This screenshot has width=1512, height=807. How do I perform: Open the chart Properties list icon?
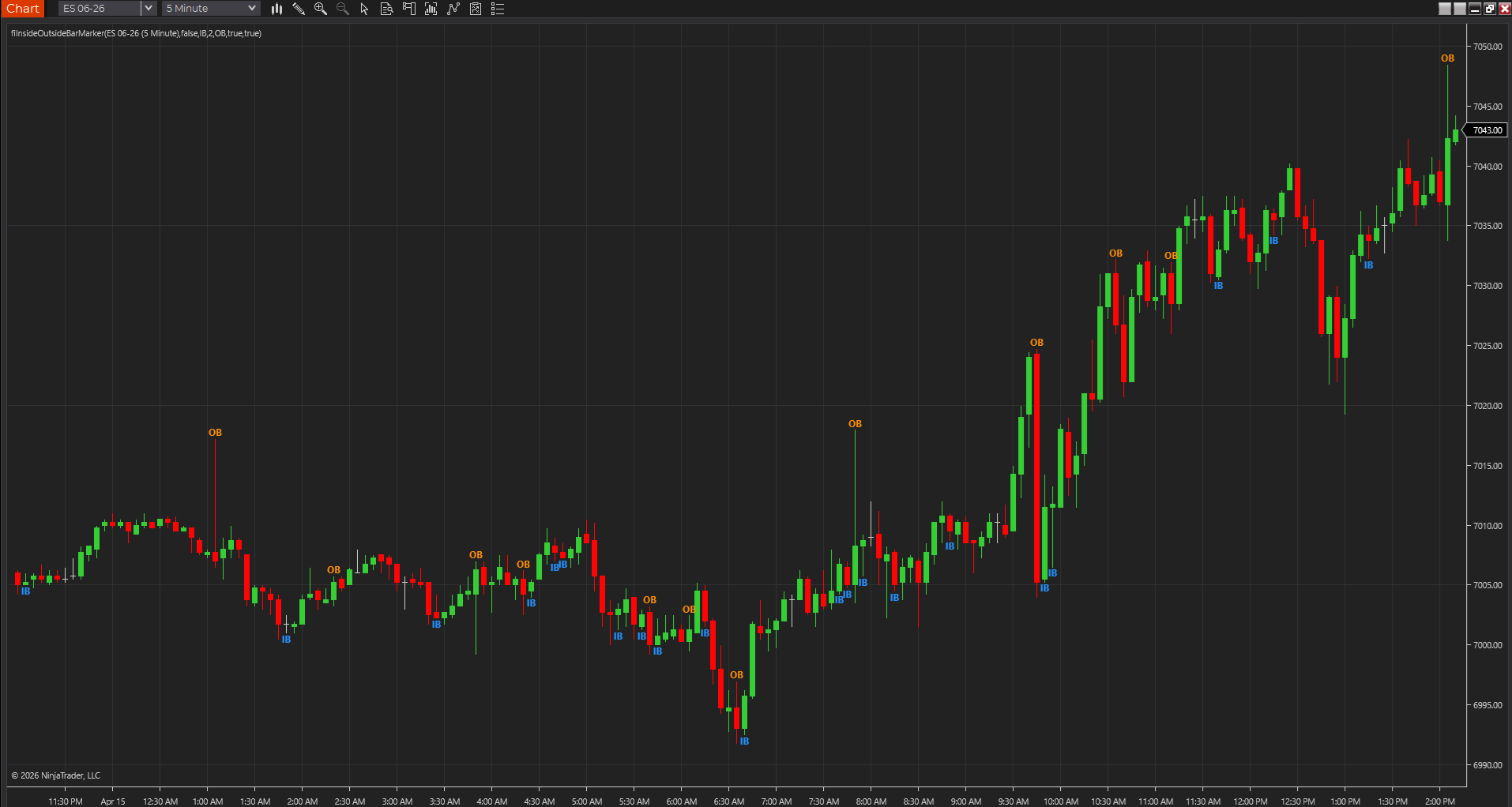pyautogui.click(x=497, y=9)
